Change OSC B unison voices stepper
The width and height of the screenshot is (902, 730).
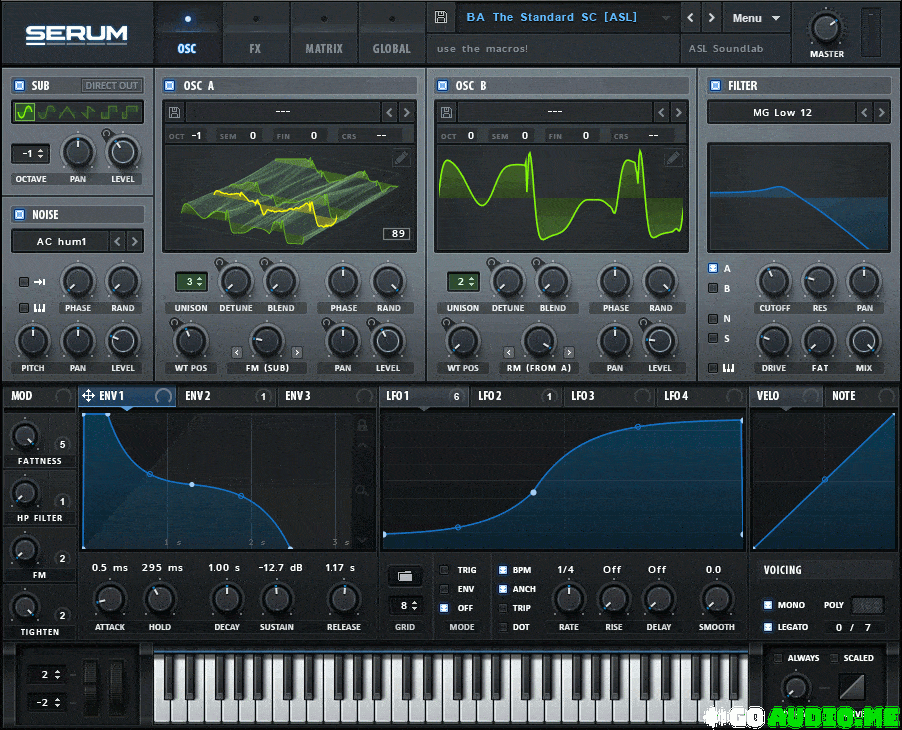(463, 282)
